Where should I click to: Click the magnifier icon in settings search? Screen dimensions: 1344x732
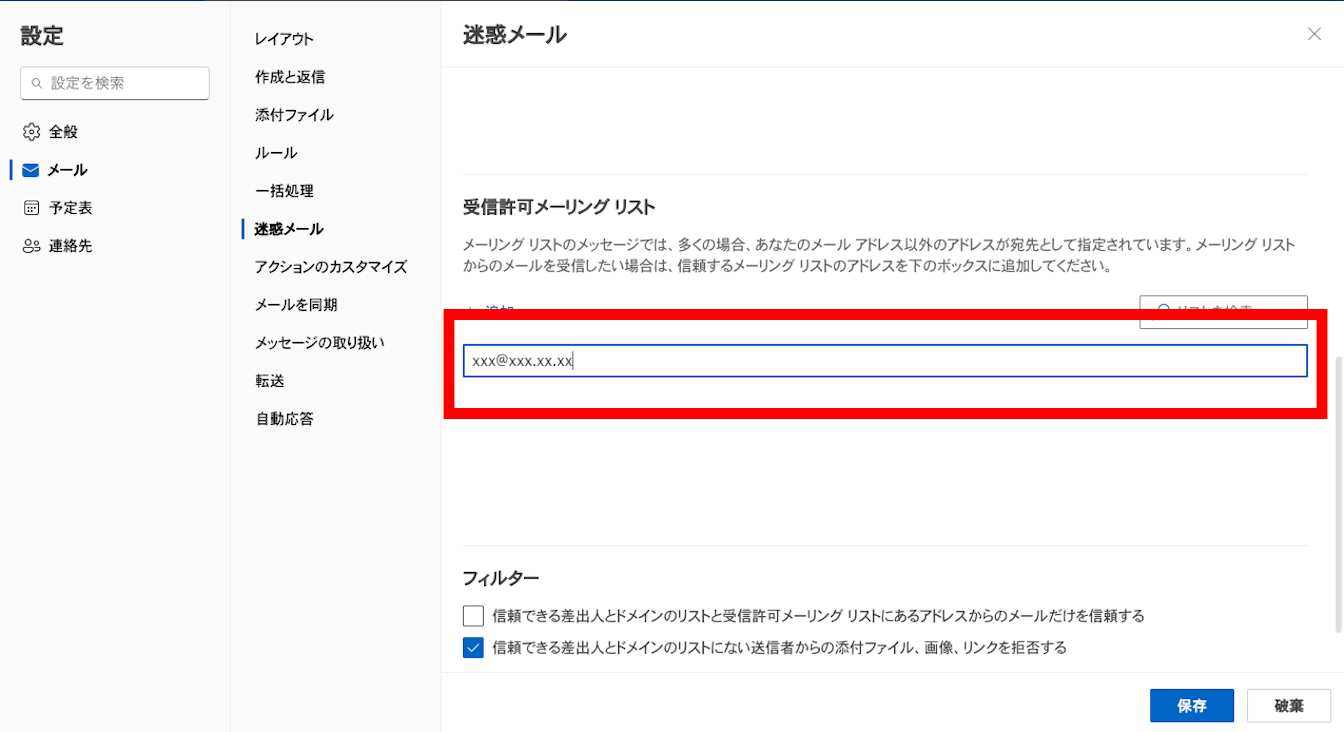click(37, 84)
